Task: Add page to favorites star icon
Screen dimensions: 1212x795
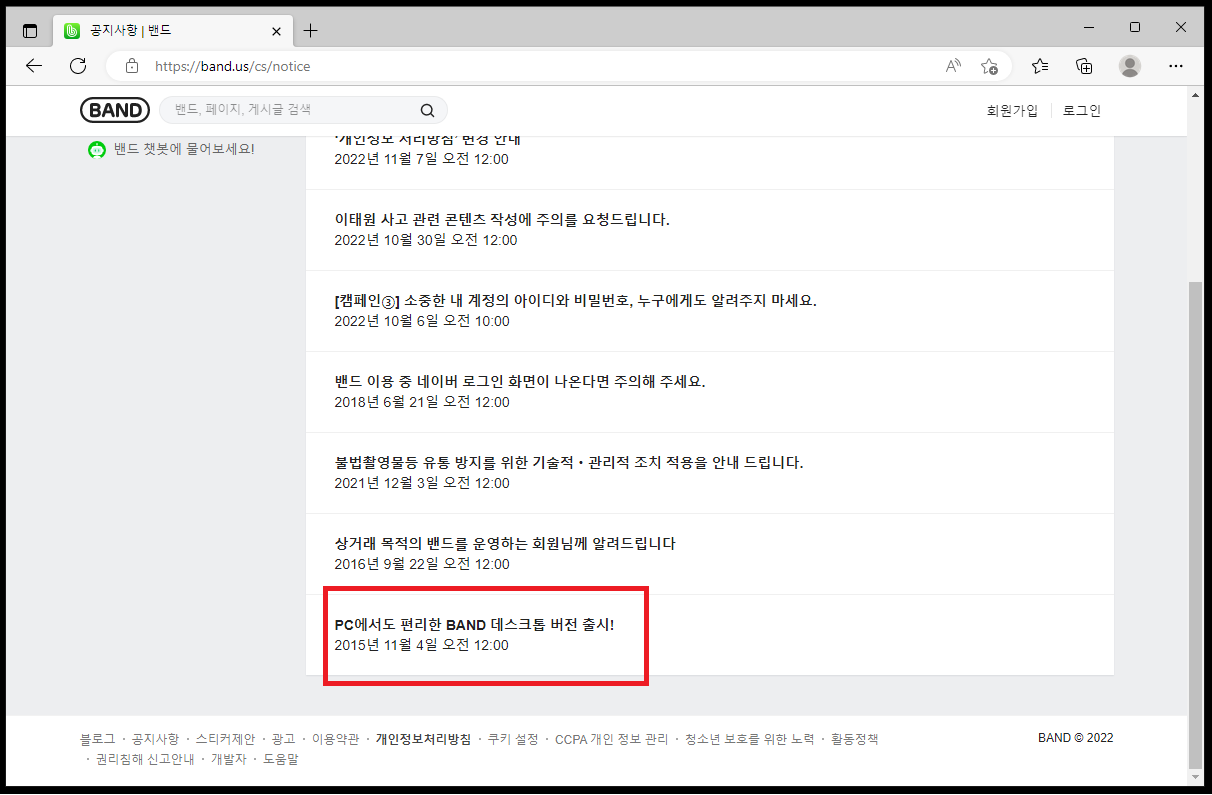Action: point(989,66)
